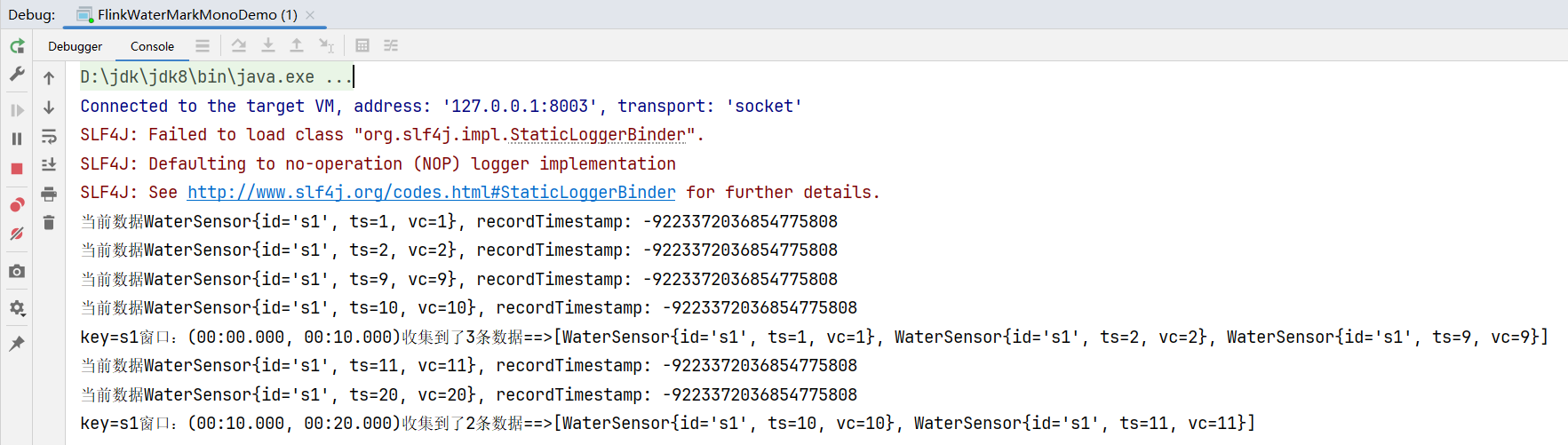This screenshot has height=445, width=1568.
Task: Open Evaluate Expression calculator icon
Action: [x=362, y=45]
